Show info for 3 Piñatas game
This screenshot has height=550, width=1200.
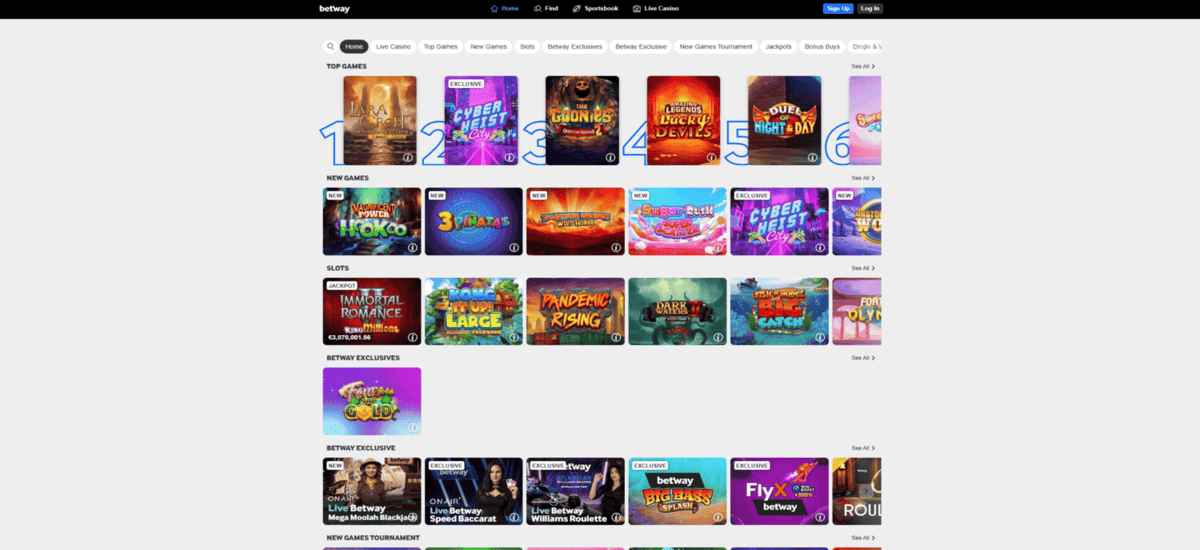(514, 247)
